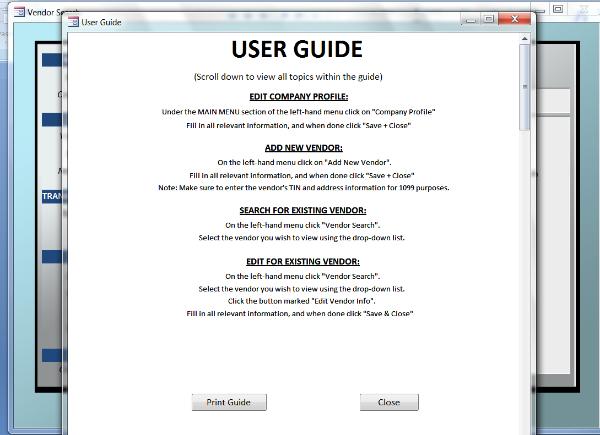Close the User Guide window with red X
This screenshot has height=435, width=600.
514,19
